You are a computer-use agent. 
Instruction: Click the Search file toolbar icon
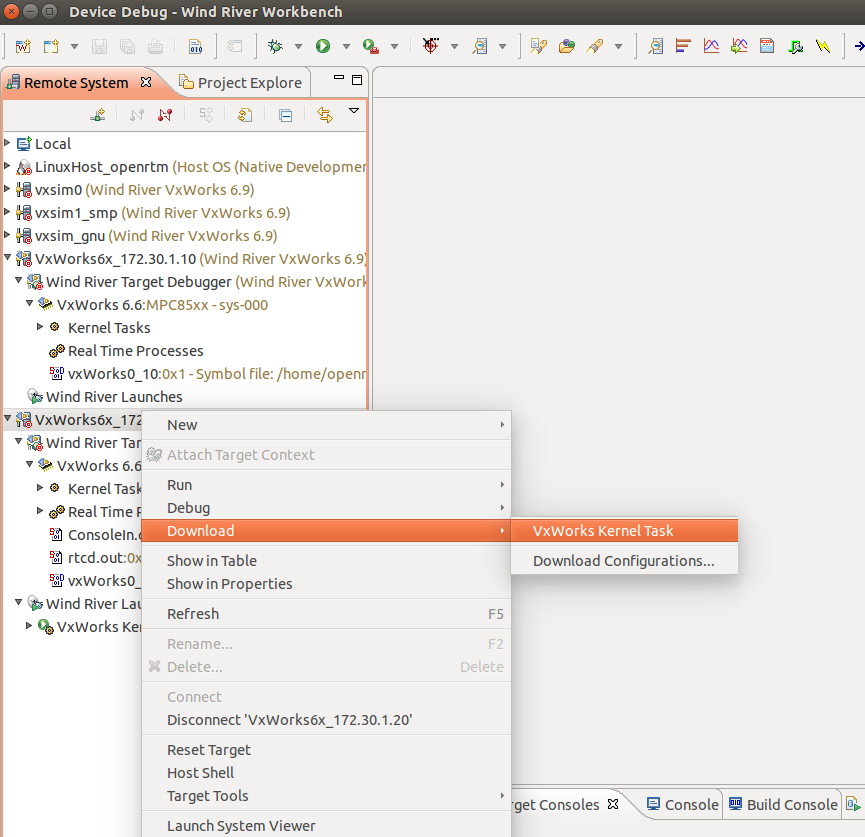point(480,46)
